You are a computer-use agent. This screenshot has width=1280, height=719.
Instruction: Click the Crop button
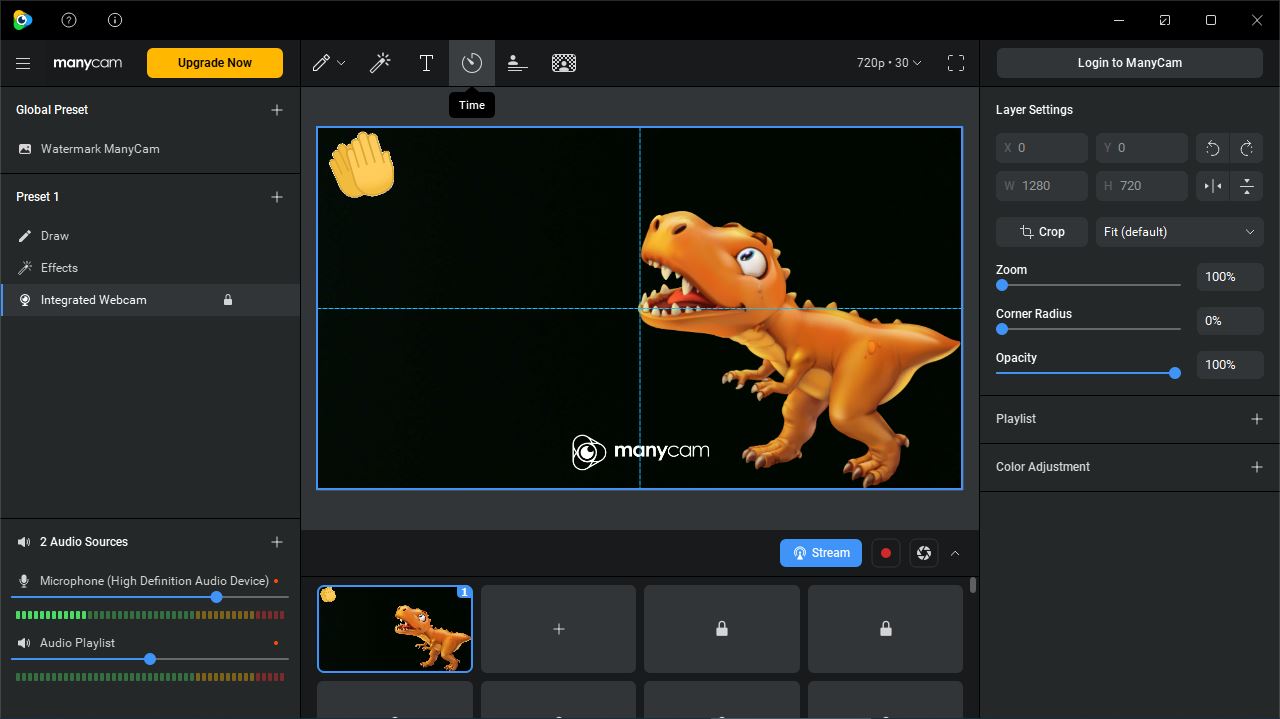coord(1042,232)
